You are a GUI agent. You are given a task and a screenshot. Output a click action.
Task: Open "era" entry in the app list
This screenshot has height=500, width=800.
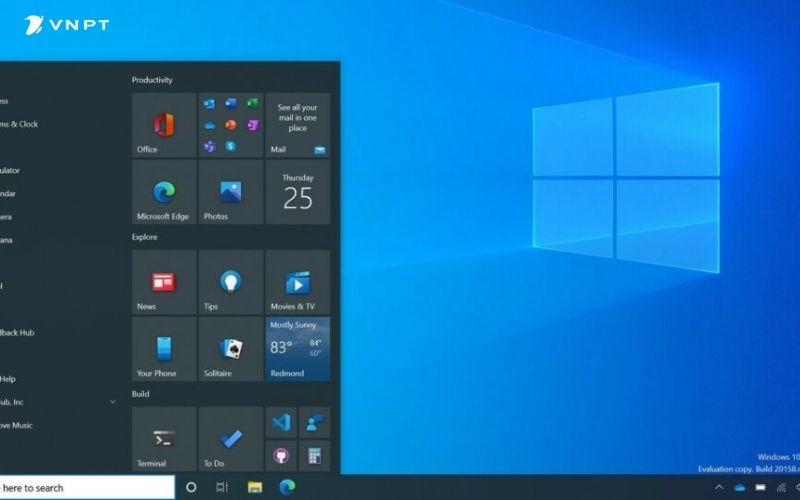(x=6, y=217)
